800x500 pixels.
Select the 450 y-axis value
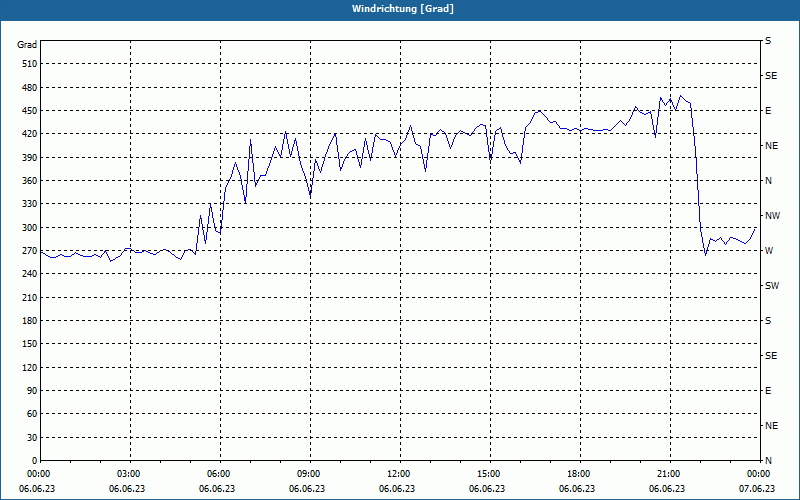30,111
